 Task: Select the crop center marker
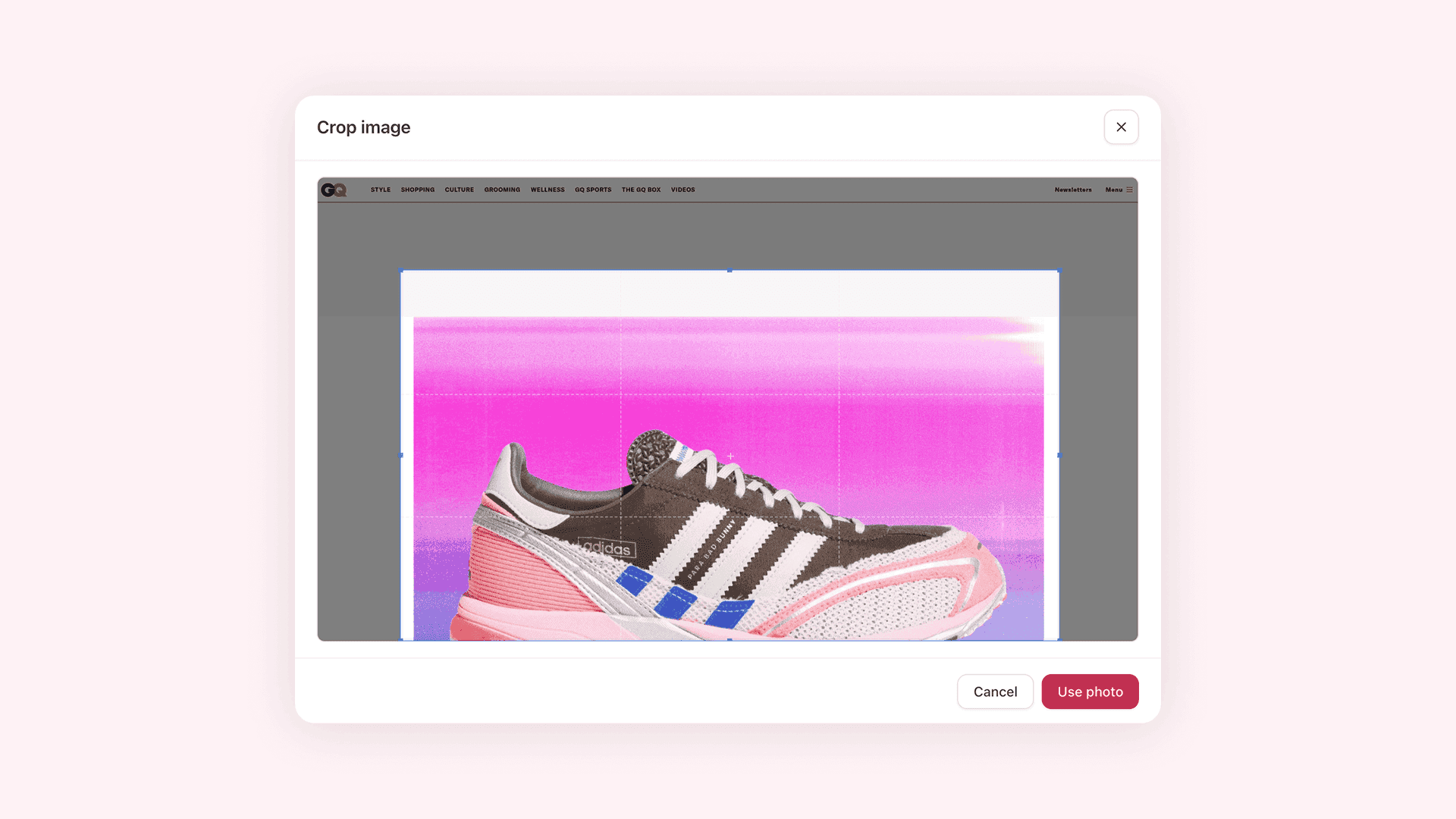click(730, 455)
